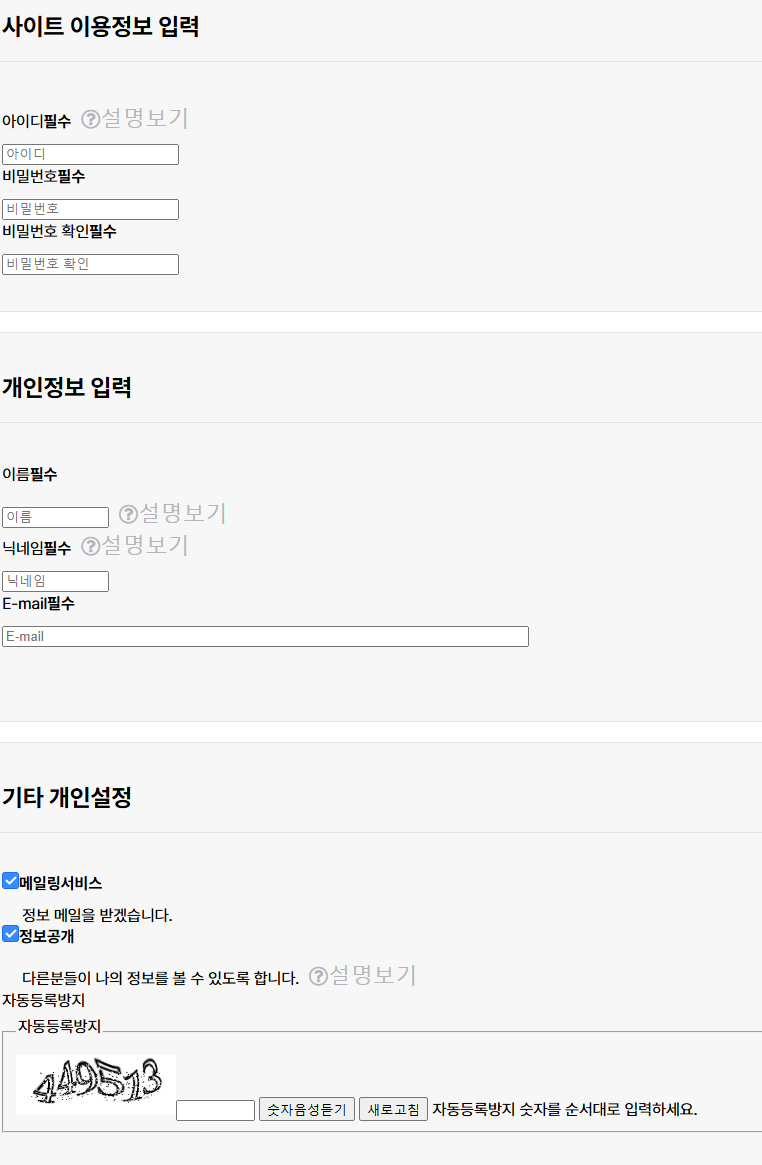
Task: Select the 메일링서비스 label text
Action: pyautogui.click(x=61, y=883)
